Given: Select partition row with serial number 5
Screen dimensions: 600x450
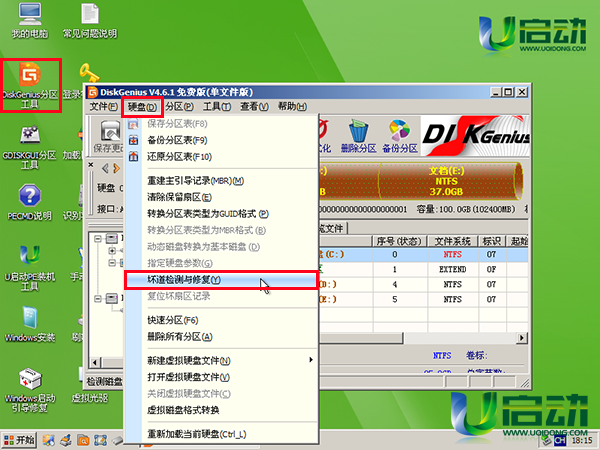Looking at the screenshot, I should tap(423, 299).
